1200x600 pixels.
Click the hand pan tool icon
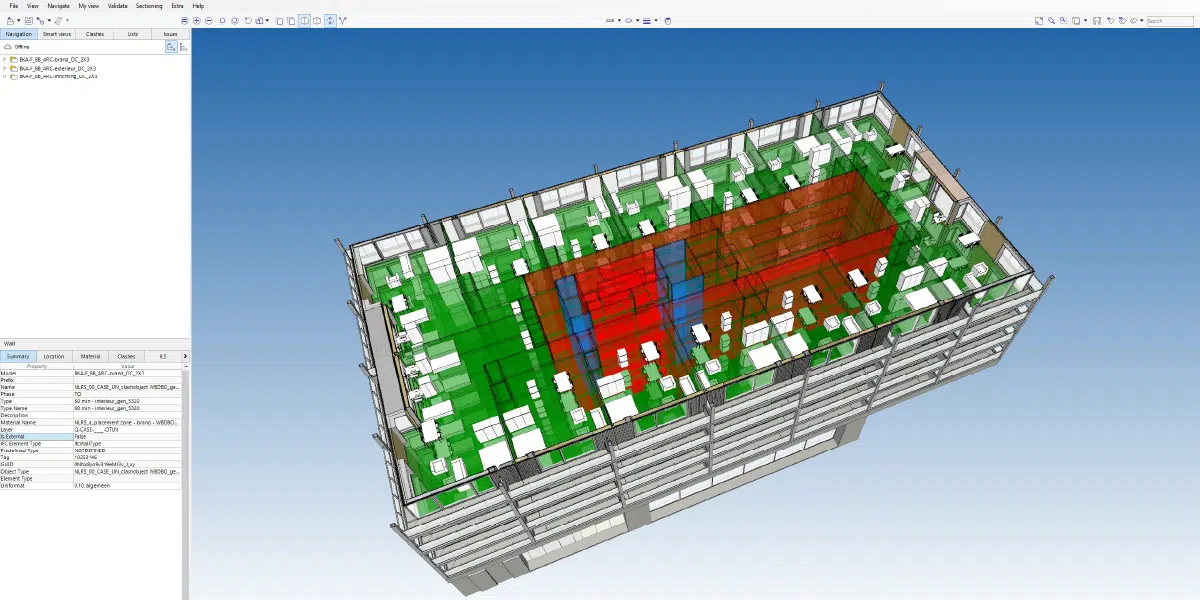click(x=668, y=20)
